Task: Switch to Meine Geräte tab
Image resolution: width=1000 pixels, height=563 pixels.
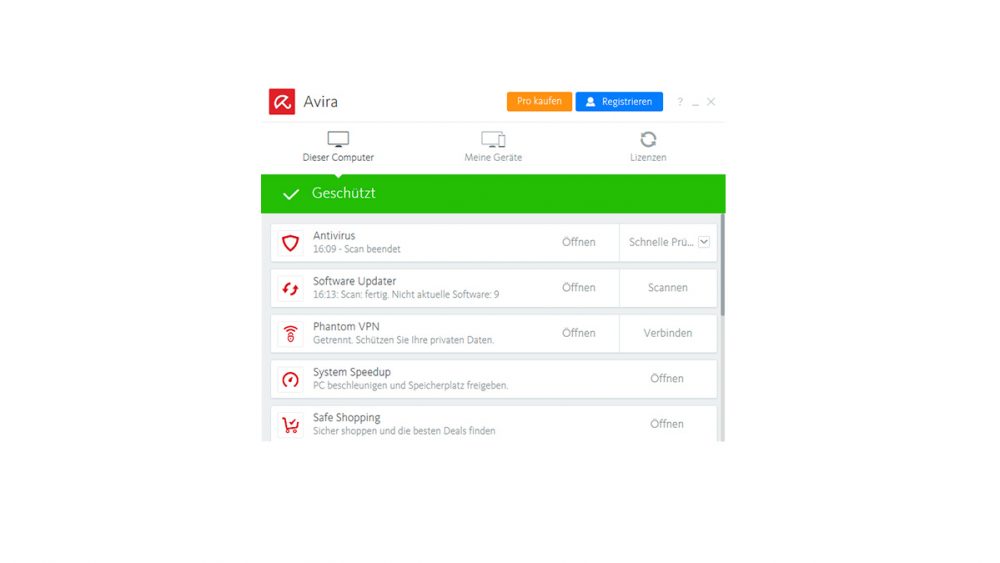Action: coord(493,147)
